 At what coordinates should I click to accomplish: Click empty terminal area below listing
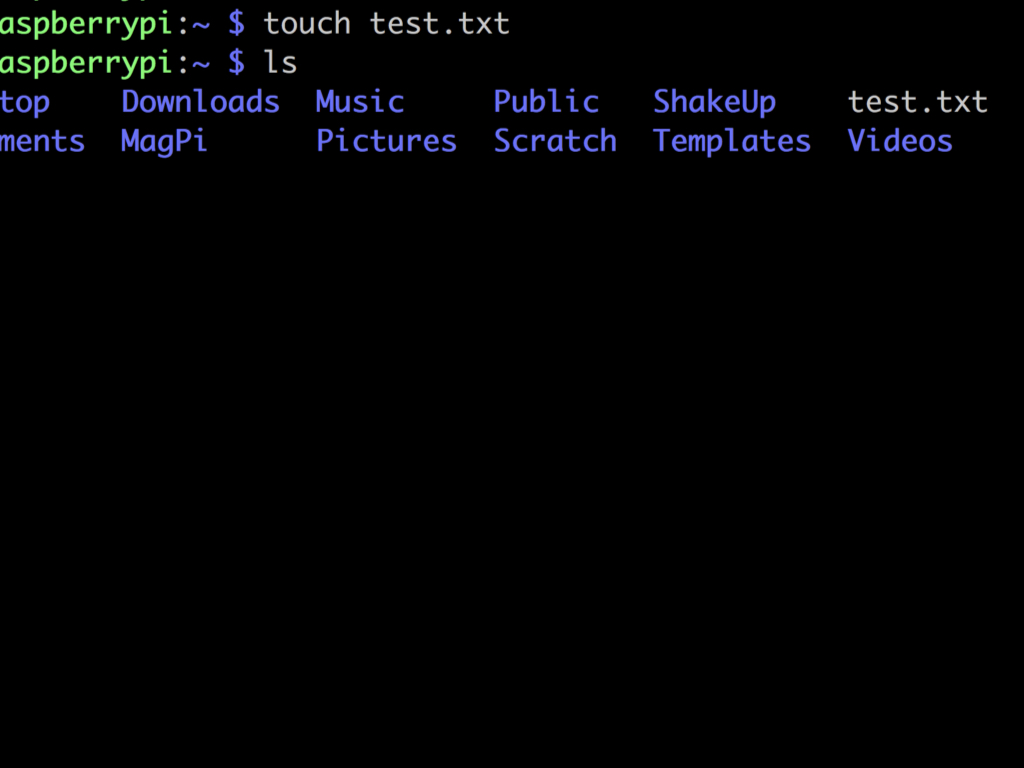[x=512, y=457]
